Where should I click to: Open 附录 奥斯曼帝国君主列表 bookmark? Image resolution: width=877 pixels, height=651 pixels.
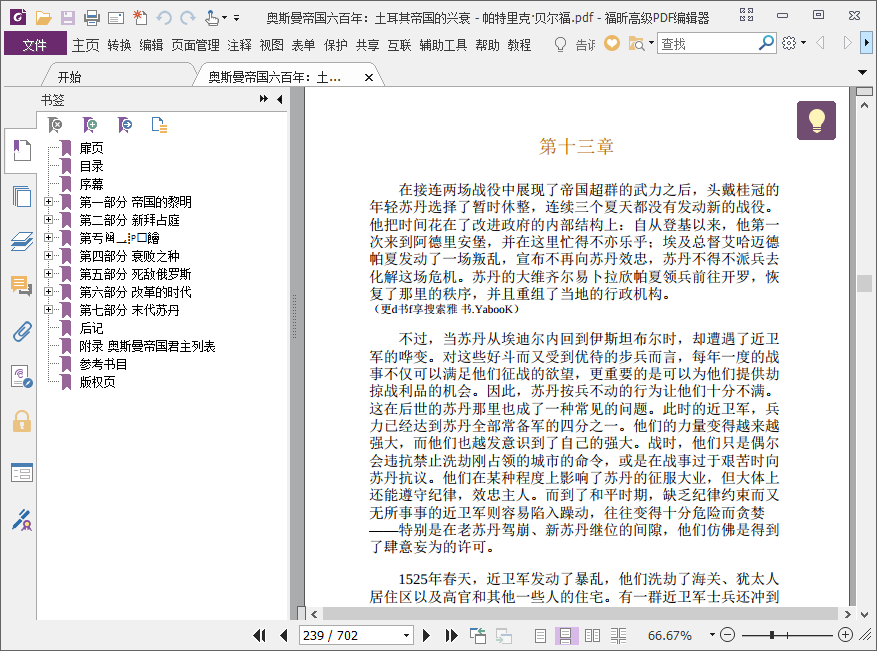point(147,346)
